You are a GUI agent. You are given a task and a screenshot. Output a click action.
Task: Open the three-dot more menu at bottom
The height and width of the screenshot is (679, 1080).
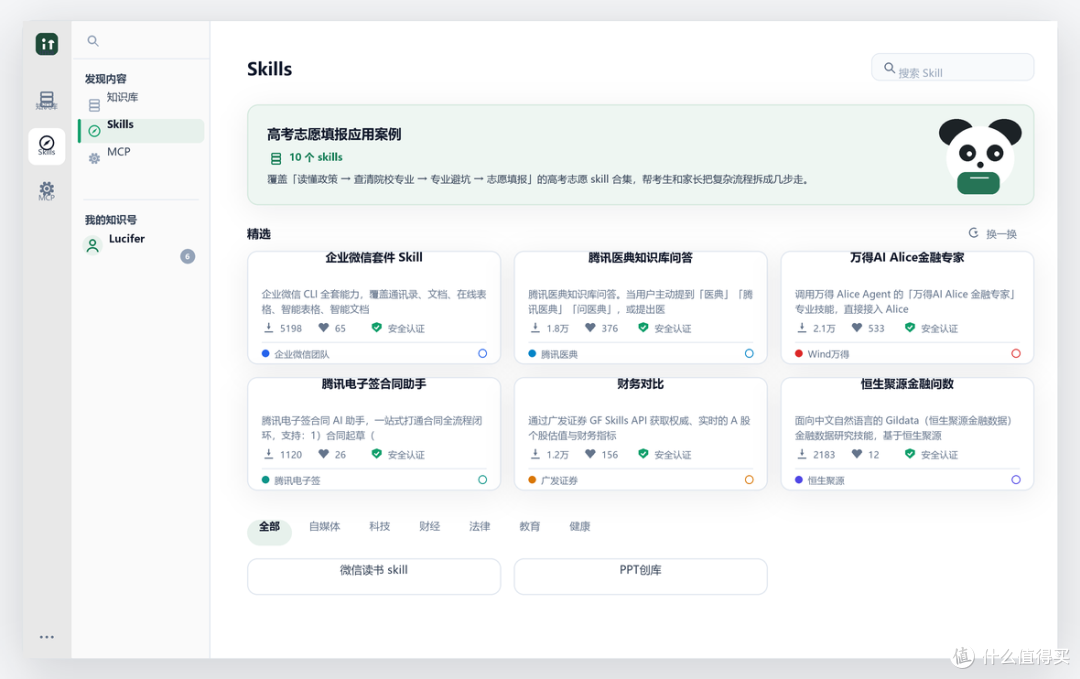(47, 637)
